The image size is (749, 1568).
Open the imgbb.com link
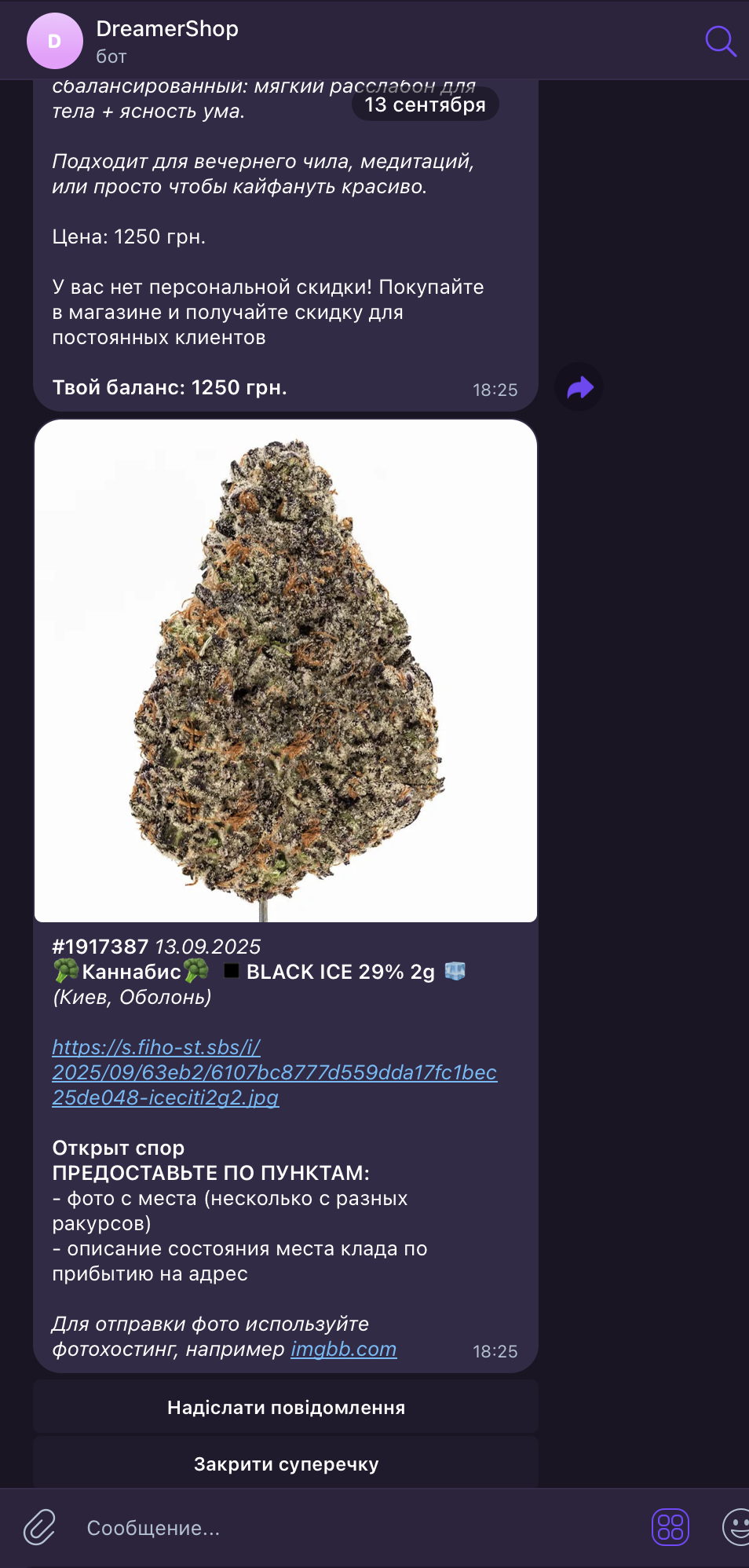pos(344,1349)
